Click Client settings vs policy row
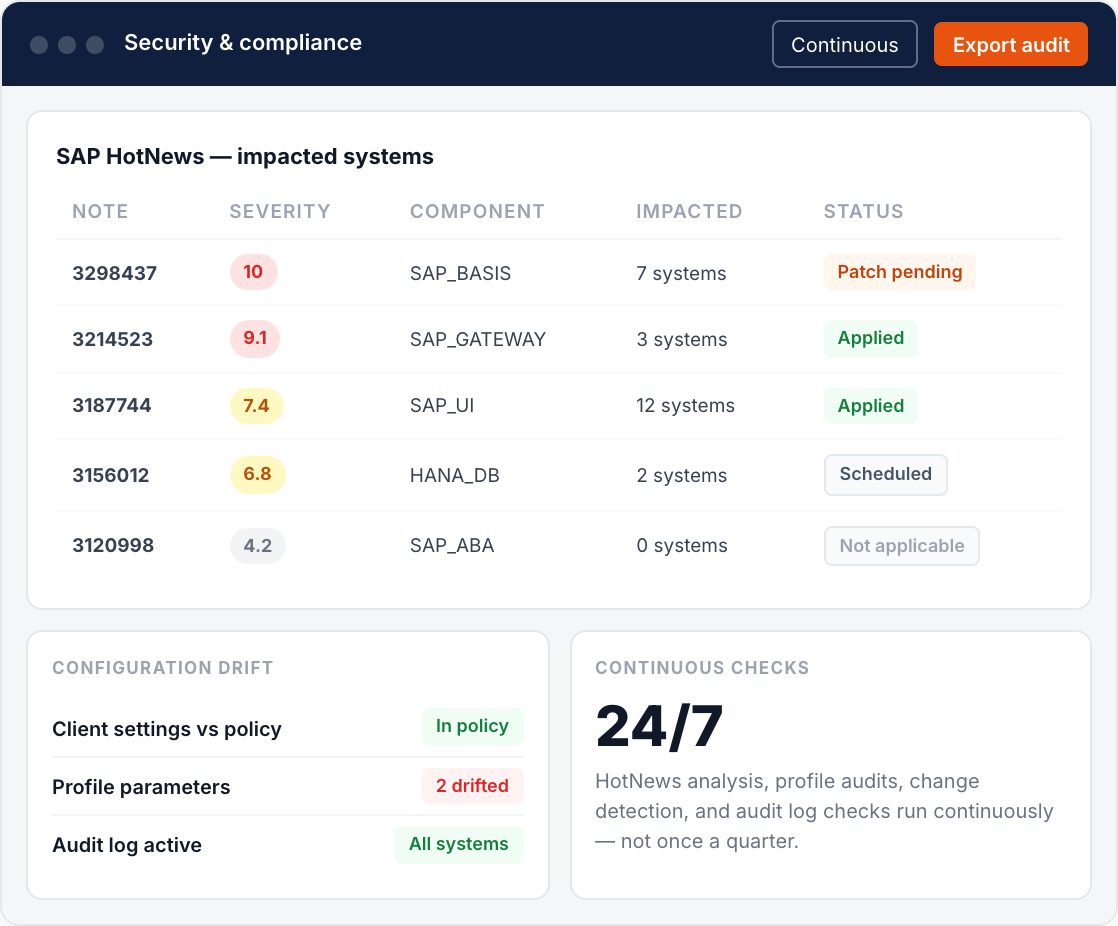1118x926 pixels. 288,728
